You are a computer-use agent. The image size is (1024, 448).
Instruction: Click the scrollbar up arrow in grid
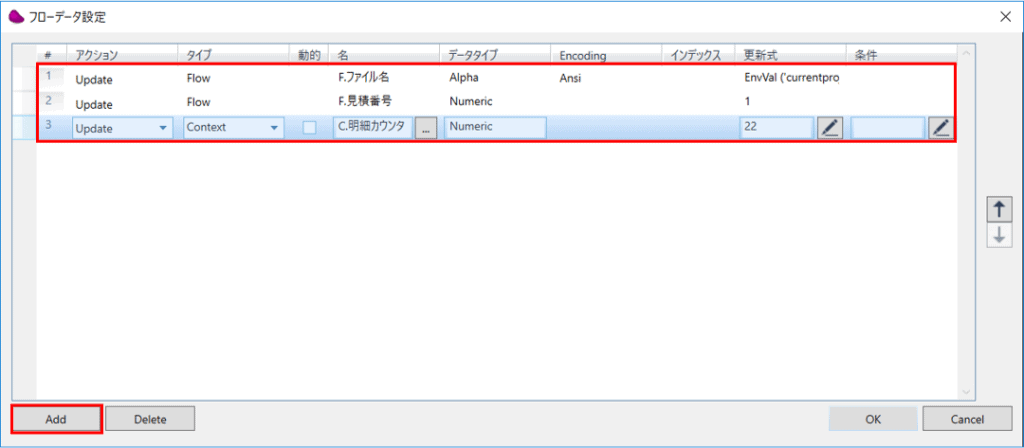click(x=966, y=54)
